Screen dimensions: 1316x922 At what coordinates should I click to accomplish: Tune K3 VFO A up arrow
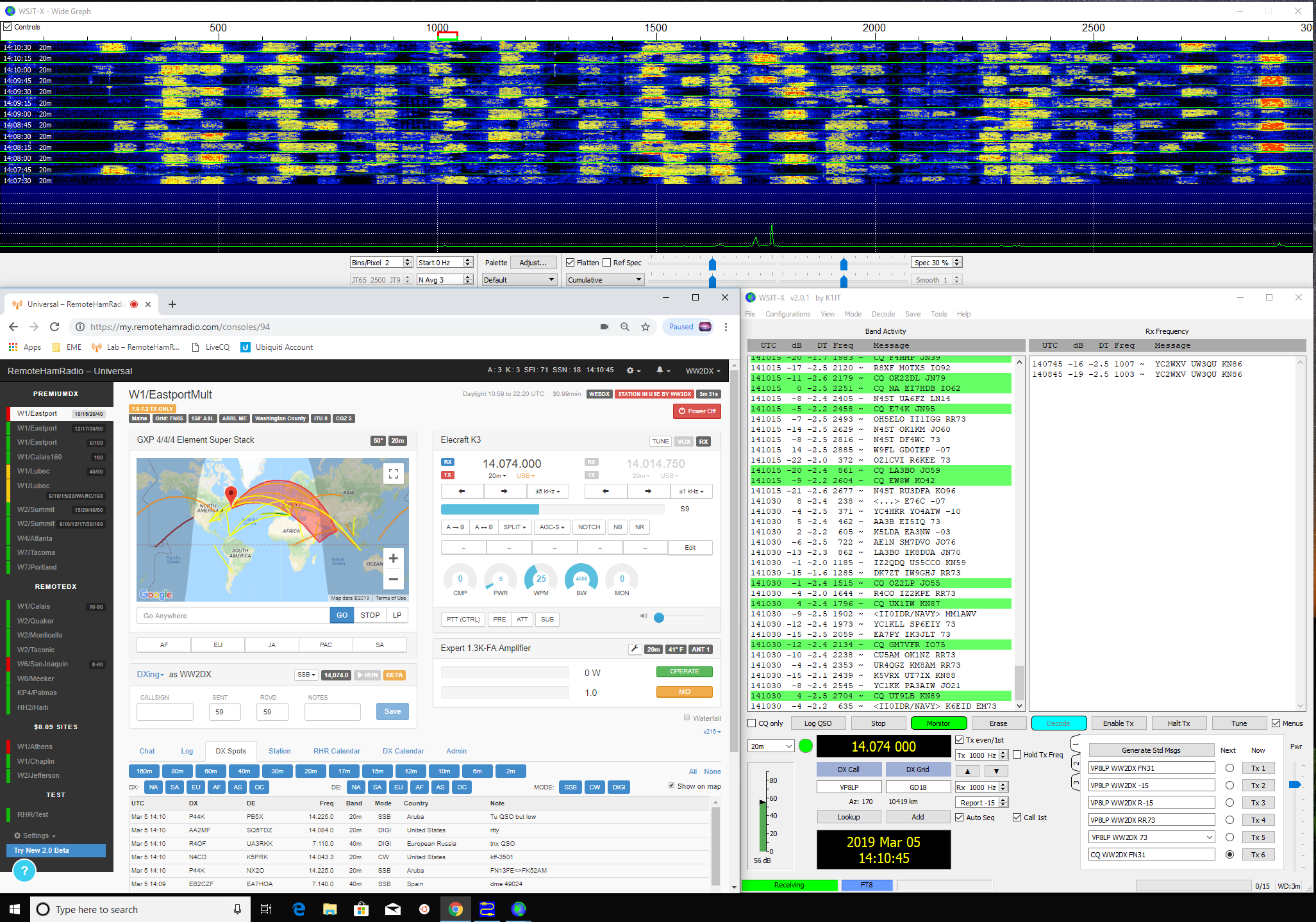point(504,491)
